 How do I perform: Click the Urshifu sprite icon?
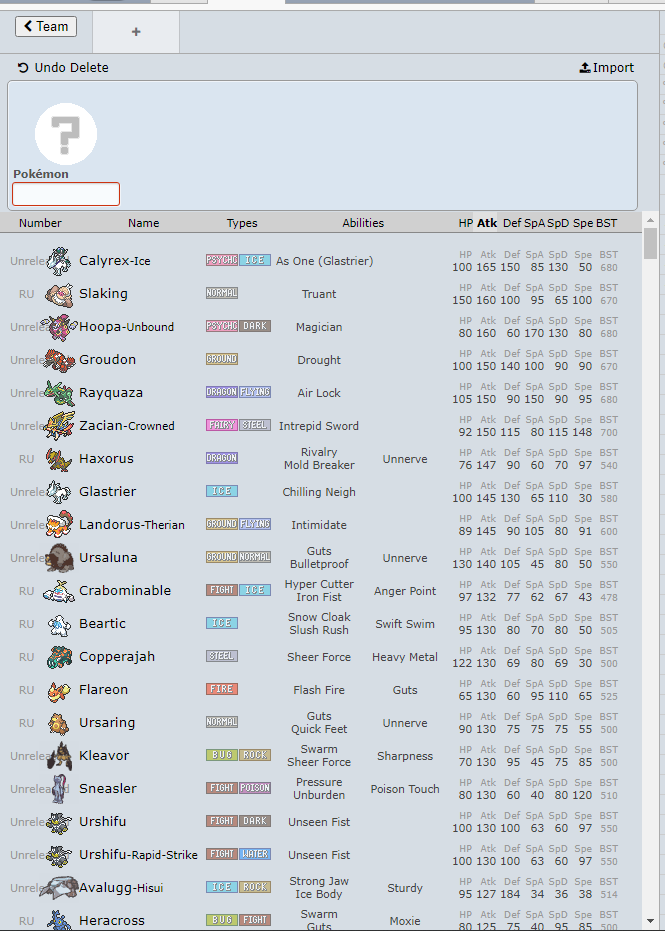pos(59,822)
